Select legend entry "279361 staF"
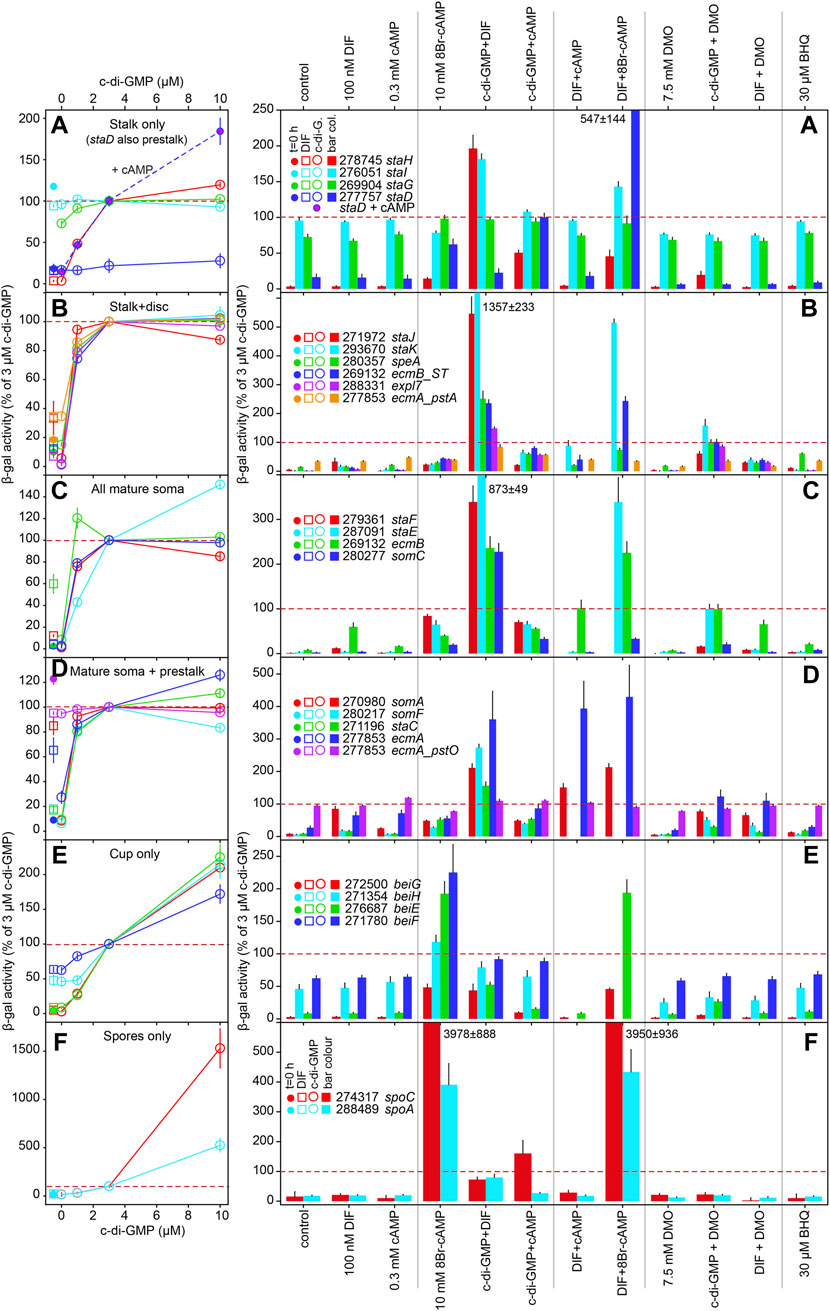 [379, 519]
